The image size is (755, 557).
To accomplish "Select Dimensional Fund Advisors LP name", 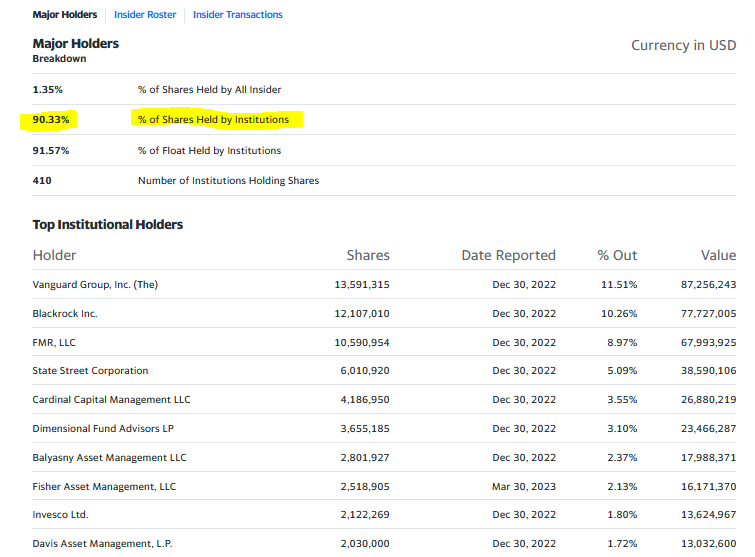I will (103, 428).
